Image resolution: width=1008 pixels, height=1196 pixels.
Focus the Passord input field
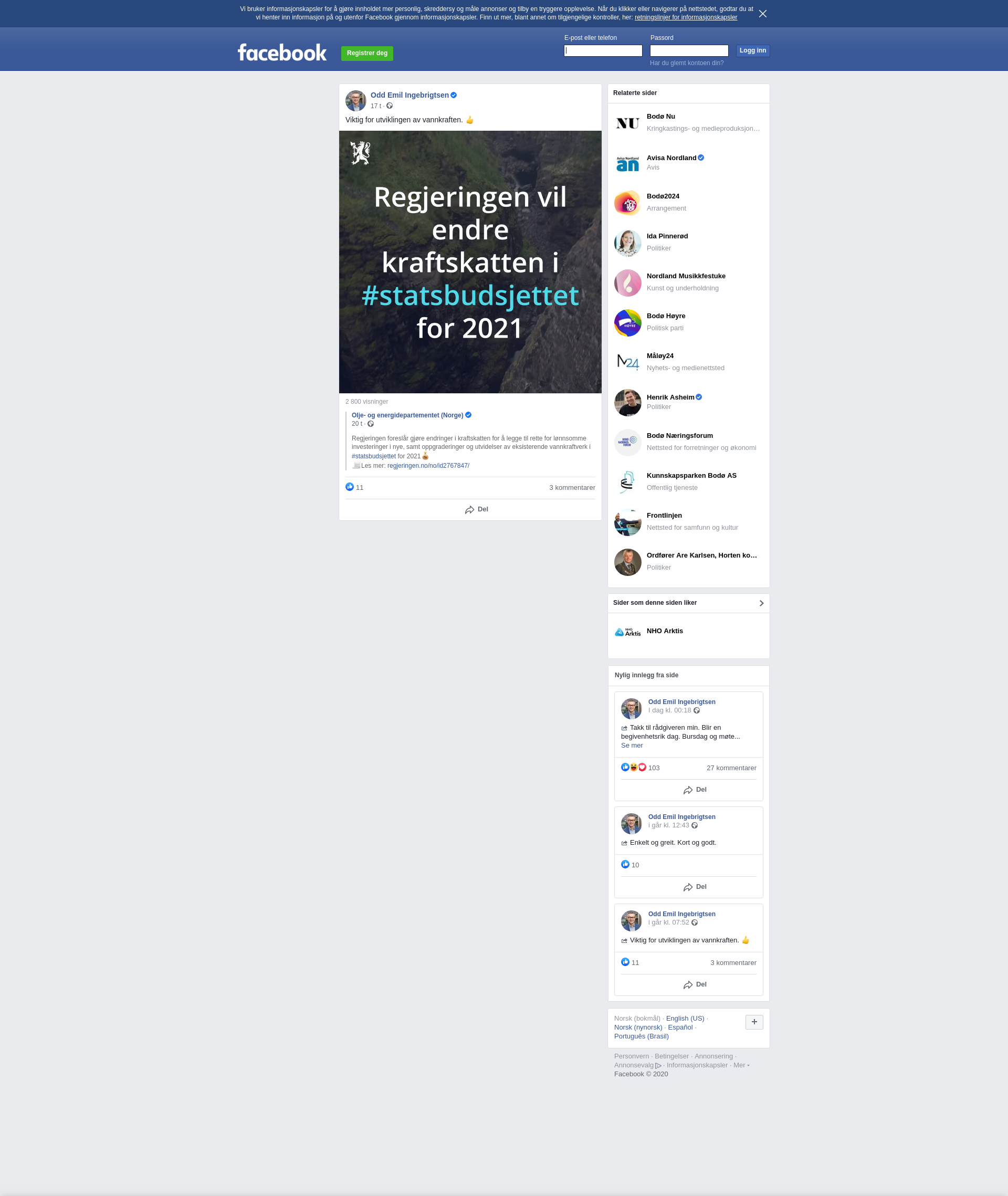tap(689, 51)
